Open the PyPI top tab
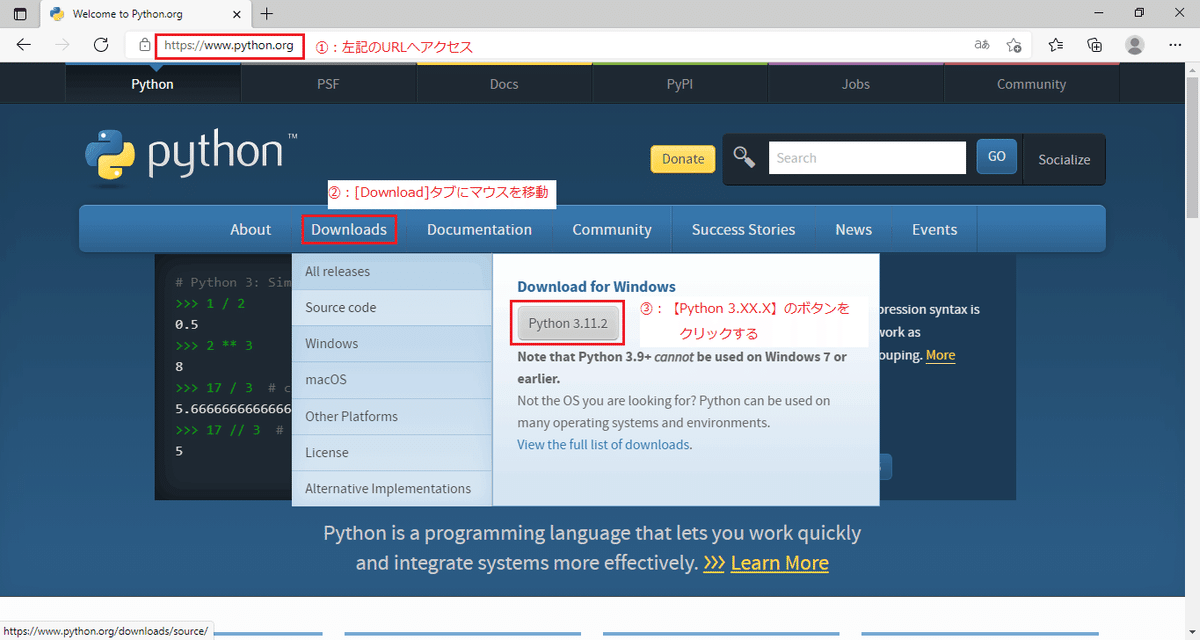Viewport: 1200px width, 640px height. (680, 84)
